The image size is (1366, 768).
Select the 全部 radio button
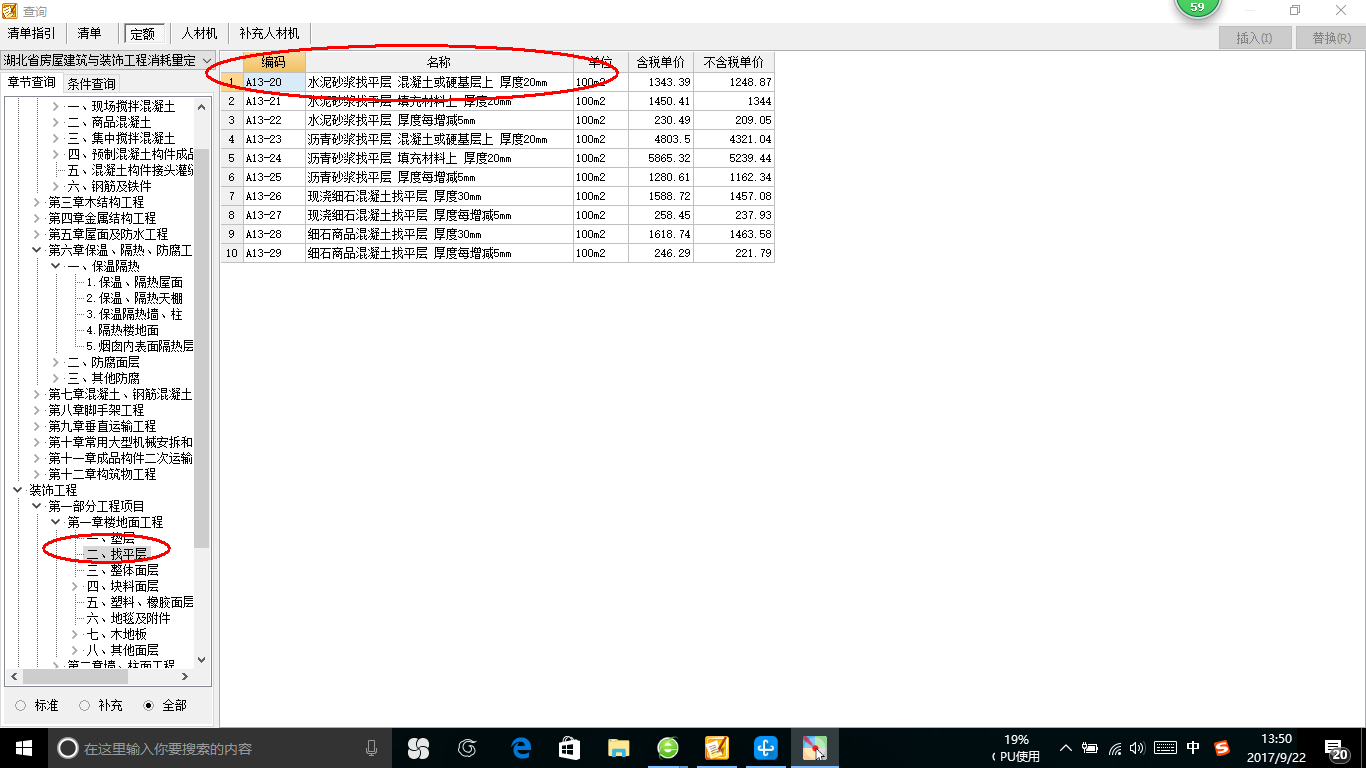pyautogui.click(x=149, y=705)
